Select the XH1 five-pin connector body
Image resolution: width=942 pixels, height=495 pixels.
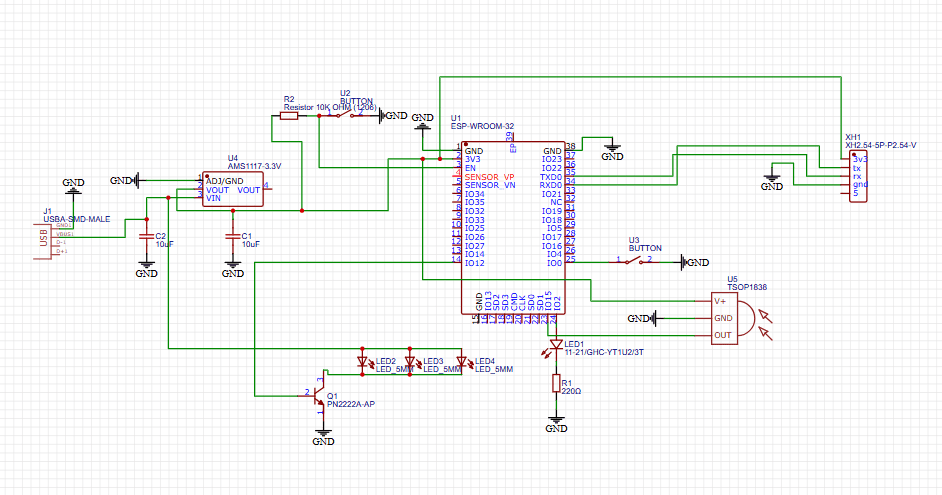coord(858,176)
